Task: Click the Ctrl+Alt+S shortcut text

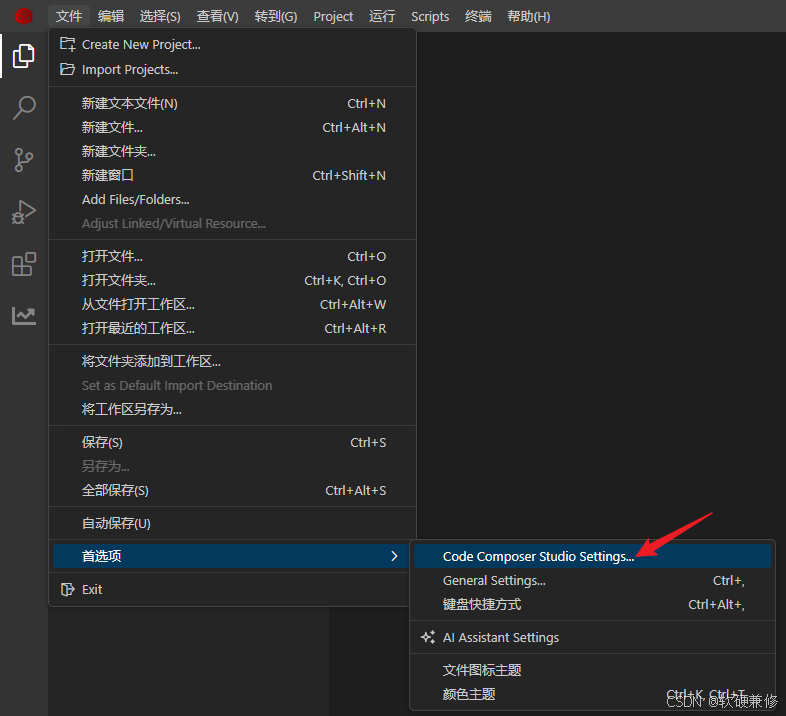Action: [355, 490]
